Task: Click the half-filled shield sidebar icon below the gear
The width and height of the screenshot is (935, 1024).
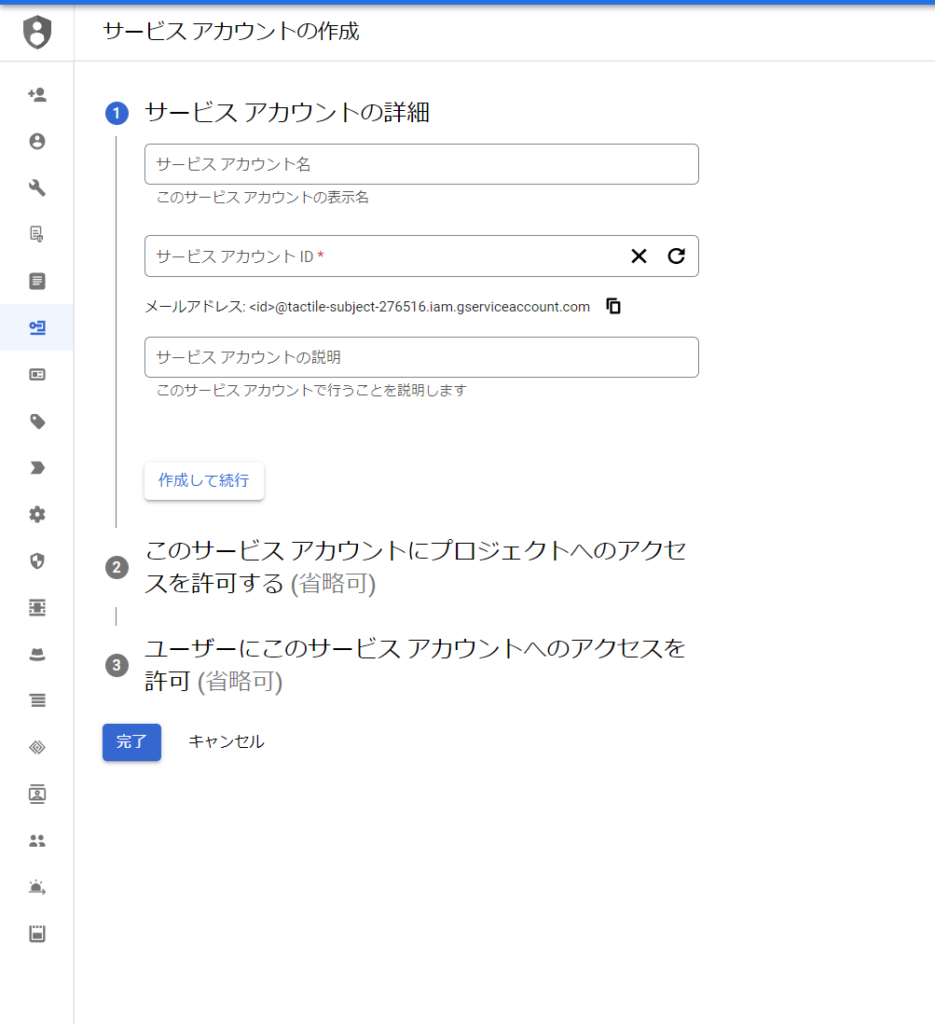Action: point(37,561)
